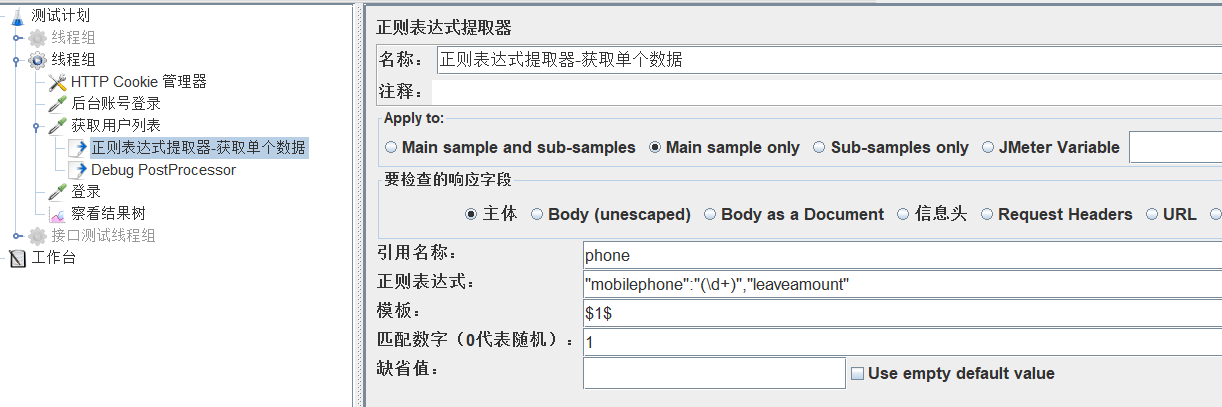Click the 正则表达式 input field
The image size is (1222, 407).
point(902,285)
